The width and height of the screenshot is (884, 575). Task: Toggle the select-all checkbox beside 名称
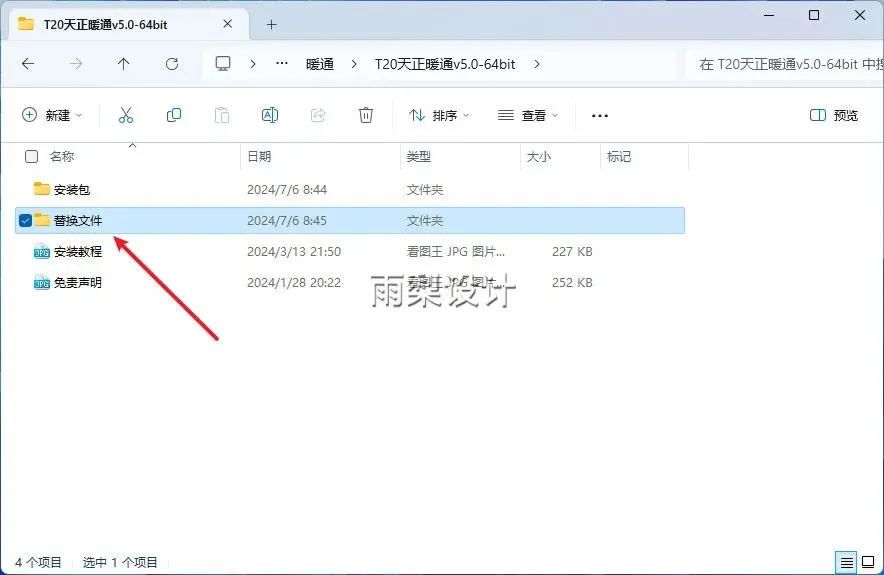[32, 156]
